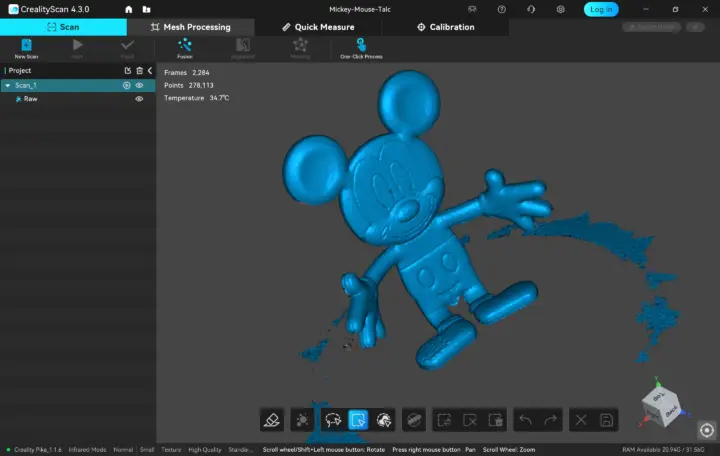The height and width of the screenshot is (456, 720).
Task: Click the Texture status entry
Action: [x=171, y=450]
